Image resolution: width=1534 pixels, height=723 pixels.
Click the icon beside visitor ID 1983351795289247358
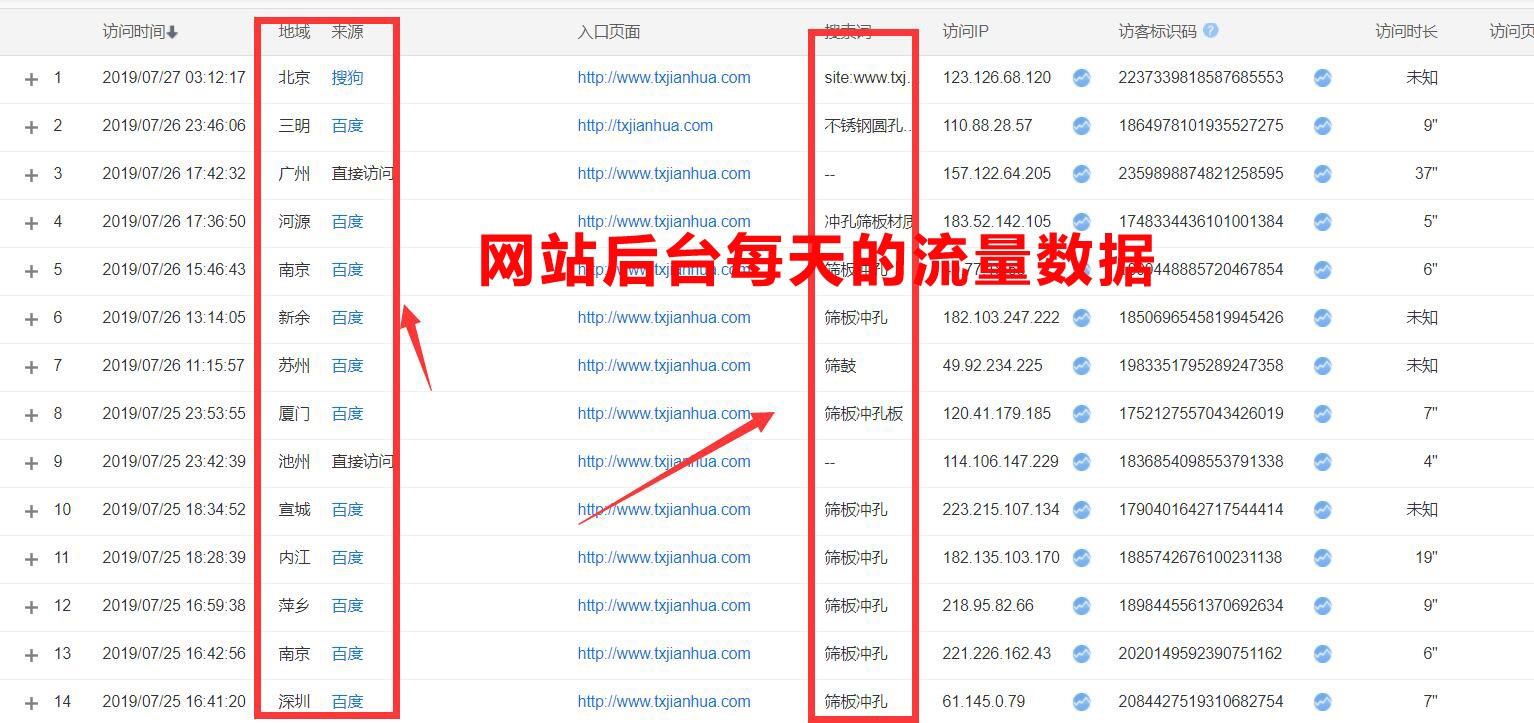pos(1322,366)
